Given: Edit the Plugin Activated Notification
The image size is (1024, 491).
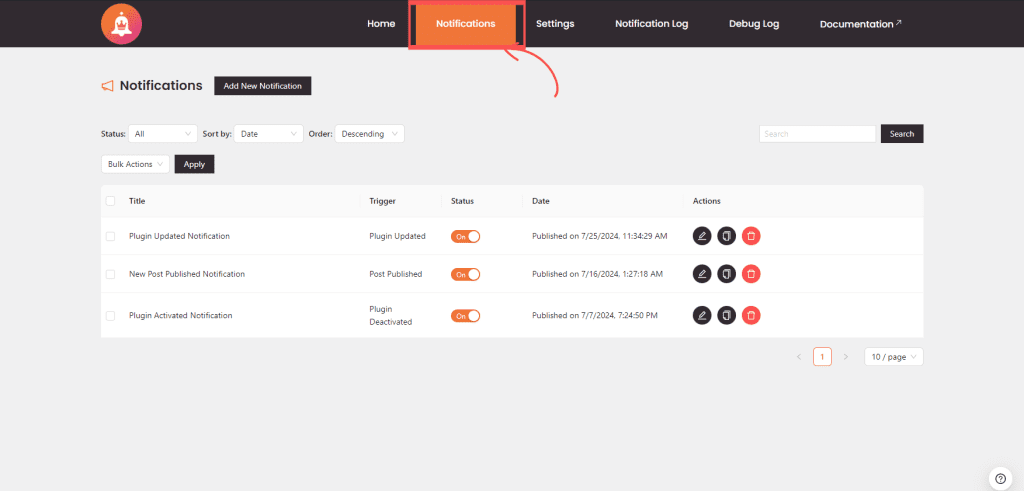Looking at the screenshot, I should click(x=702, y=315).
